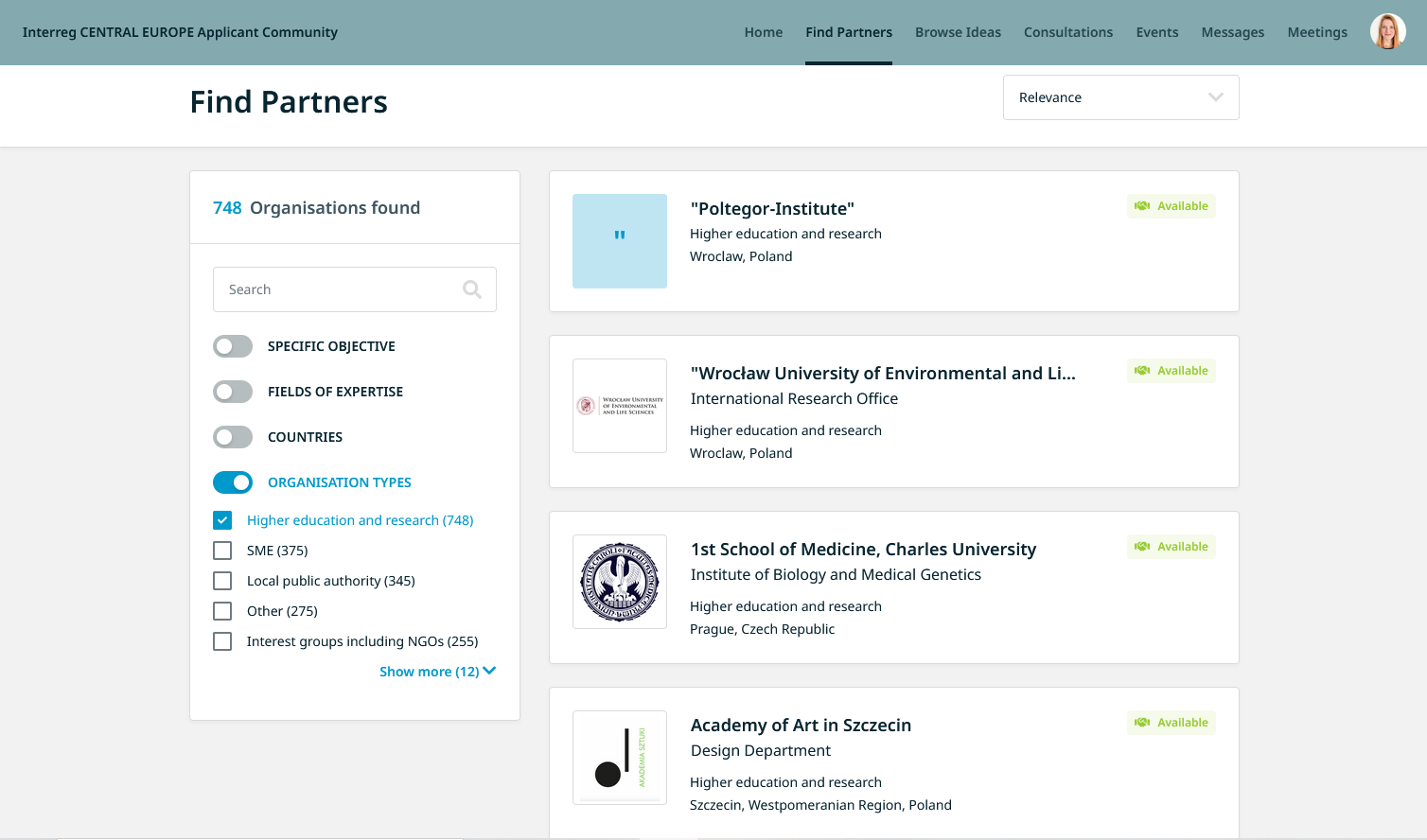Check the Other (275) checkbox

(x=222, y=611)
